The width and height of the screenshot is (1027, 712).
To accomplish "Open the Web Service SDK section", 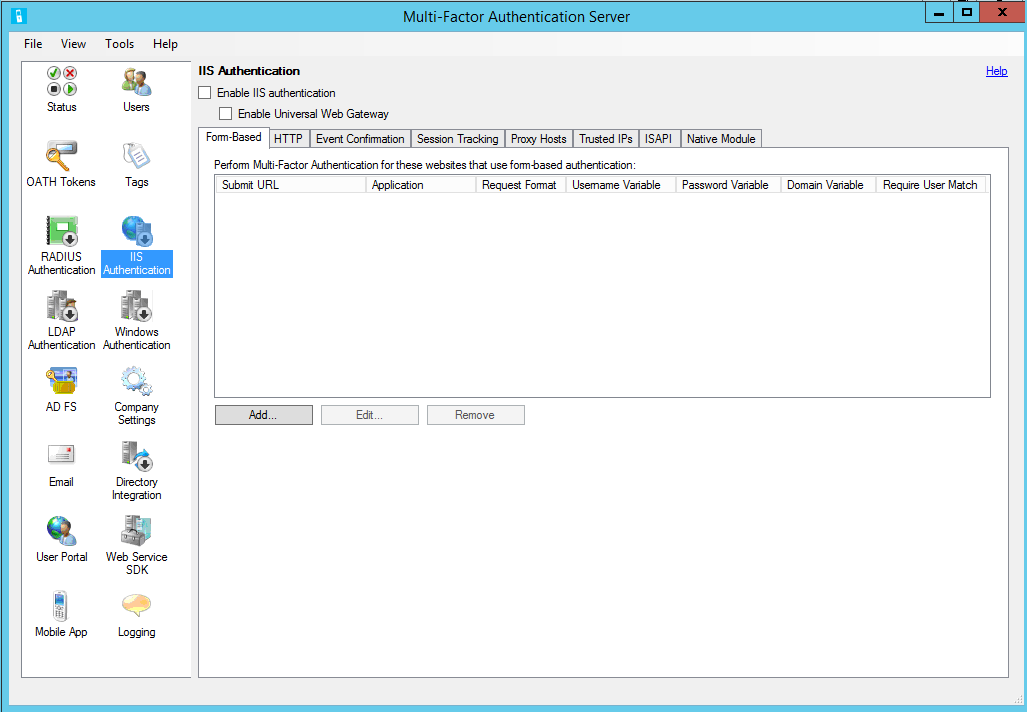I will point(136,546).
